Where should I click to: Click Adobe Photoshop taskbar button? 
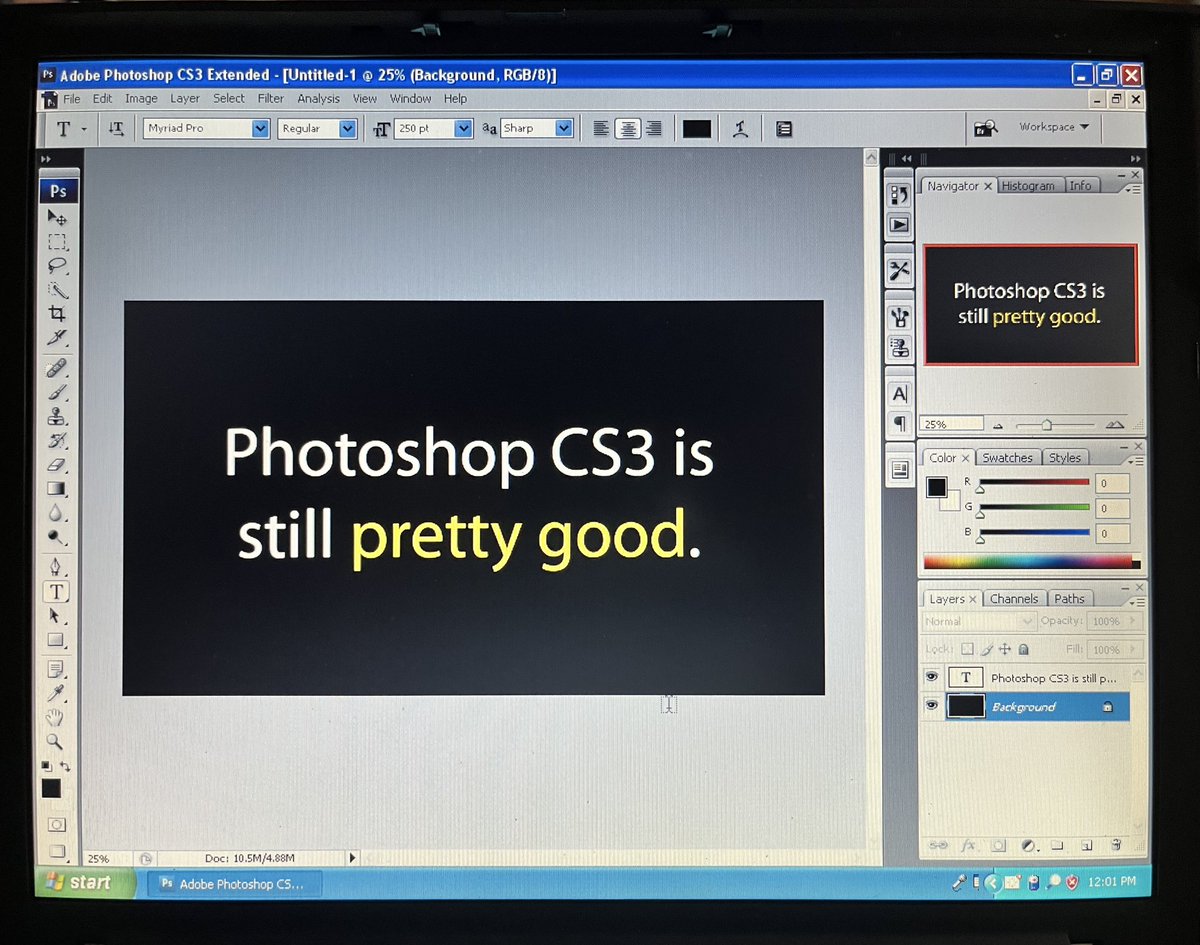coord(236,884)
